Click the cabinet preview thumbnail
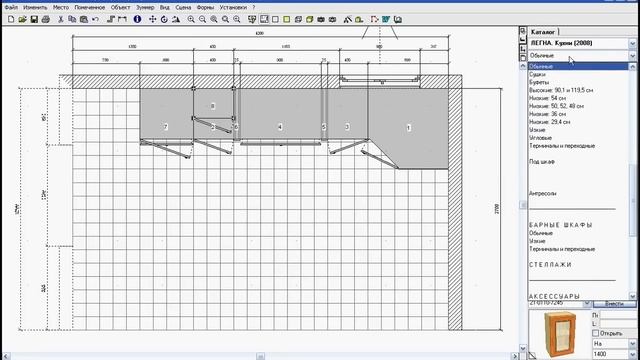 pyautogui.click(x=559, y=335)
